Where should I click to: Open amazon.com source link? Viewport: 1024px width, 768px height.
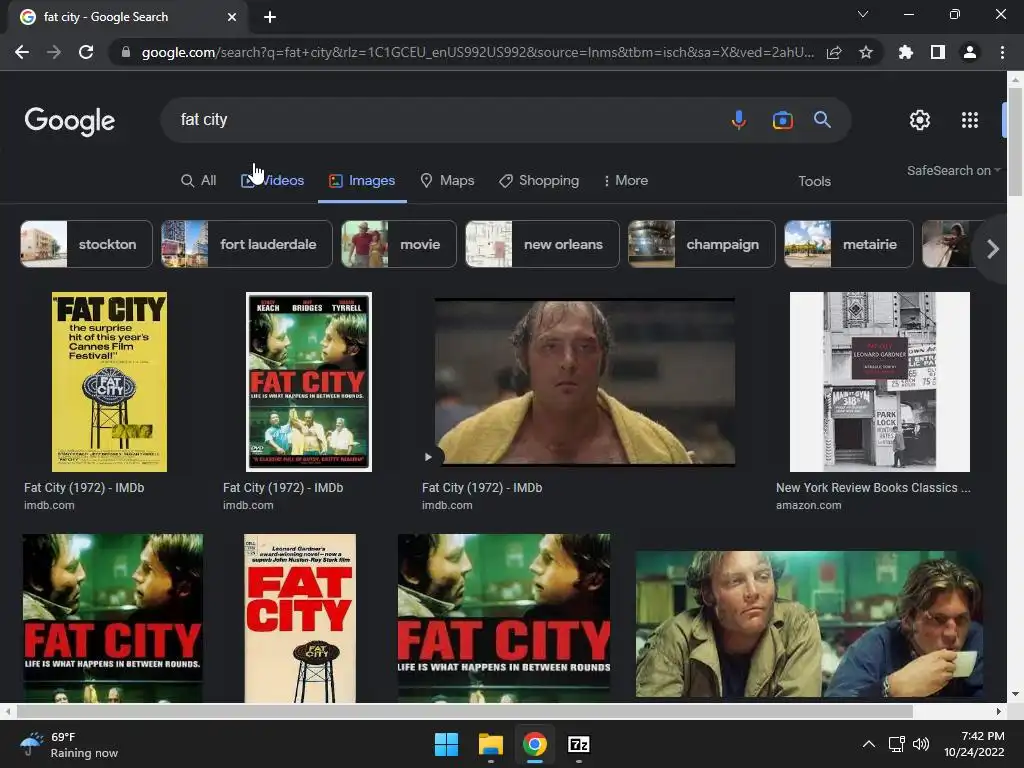point(808,505)
